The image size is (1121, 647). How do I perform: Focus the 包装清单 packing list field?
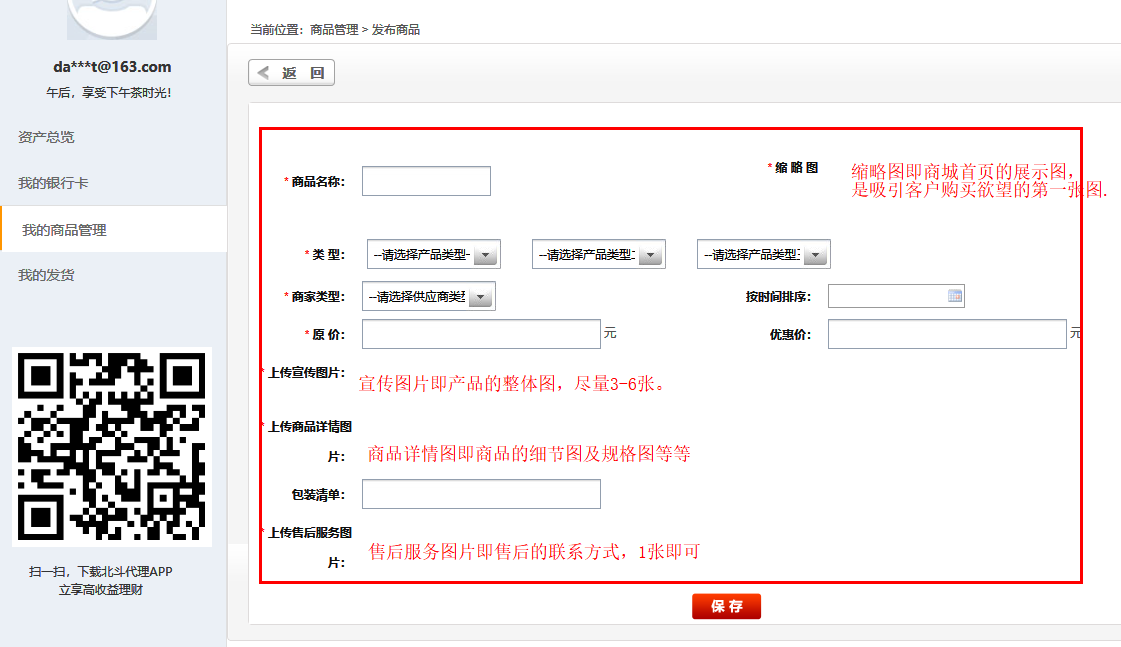click(480, 494)
